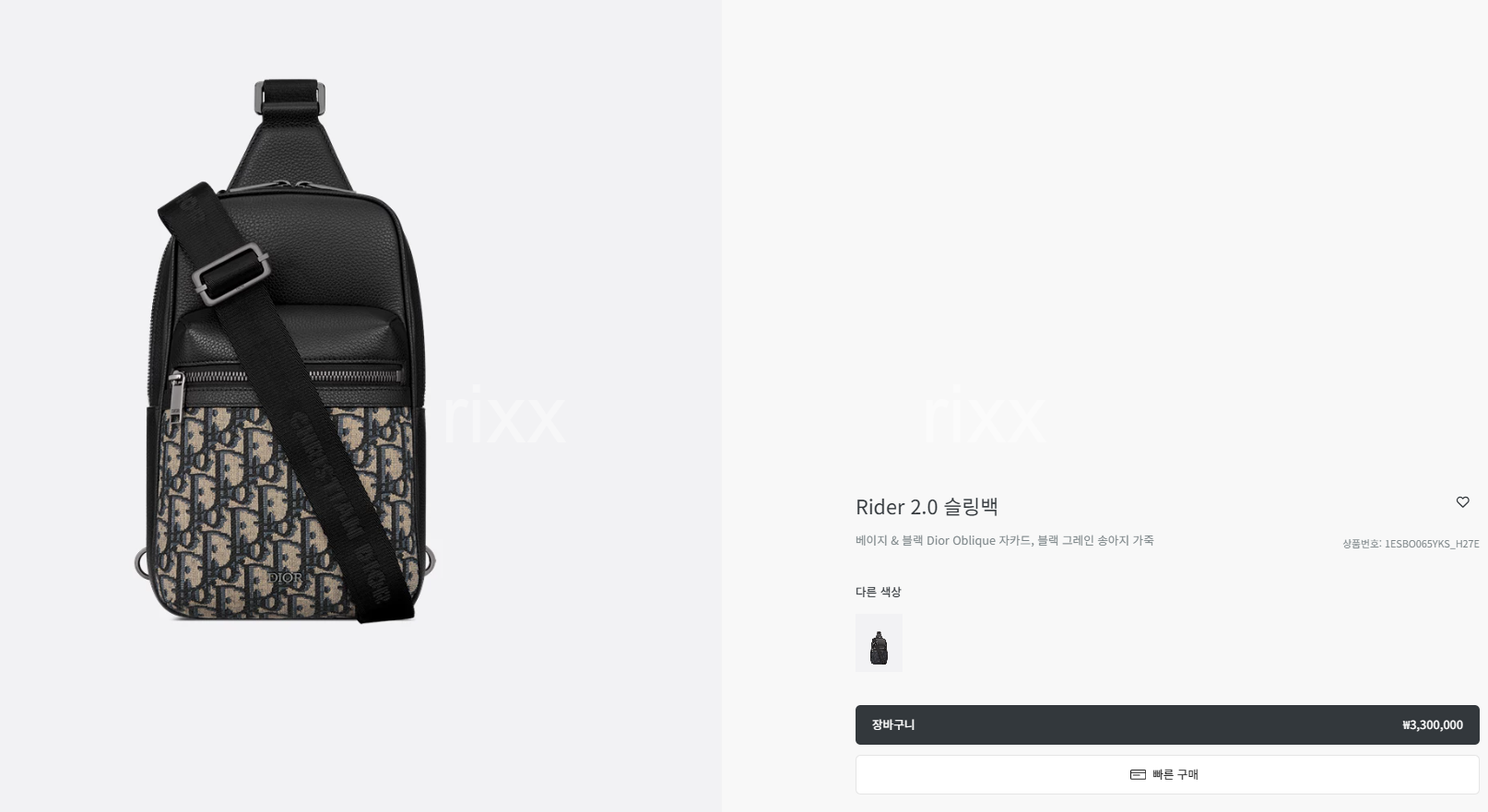Image resolution: width=1488 pixels, height=812 pixels.
Task: Click the rixx watermark on details panel
Action: coord(984,417)
